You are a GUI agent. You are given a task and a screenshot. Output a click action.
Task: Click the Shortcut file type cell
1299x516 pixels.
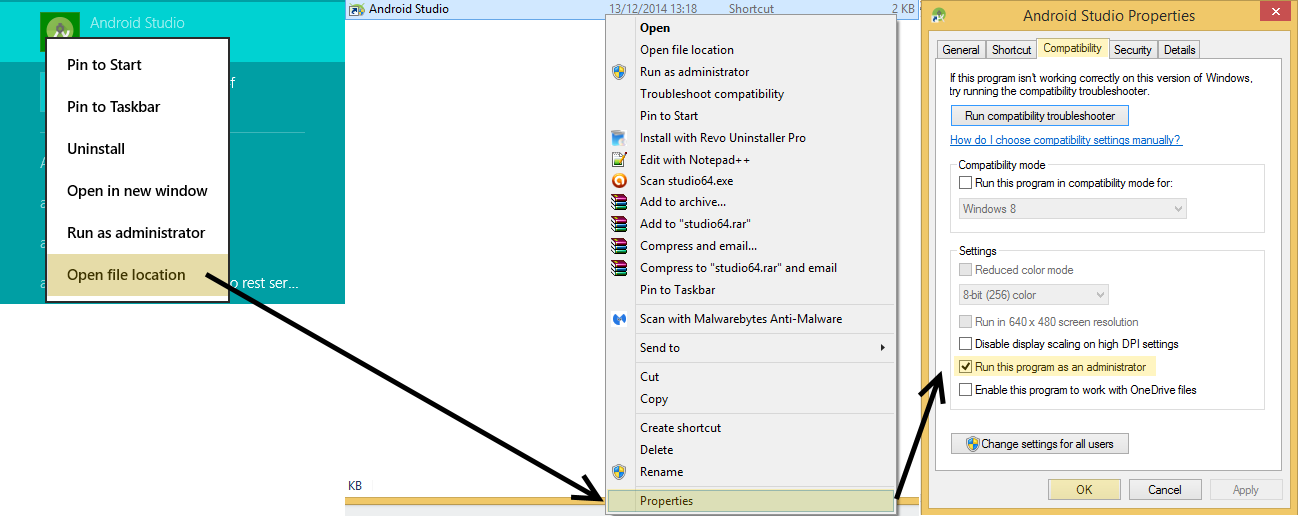tap(751, 9)
